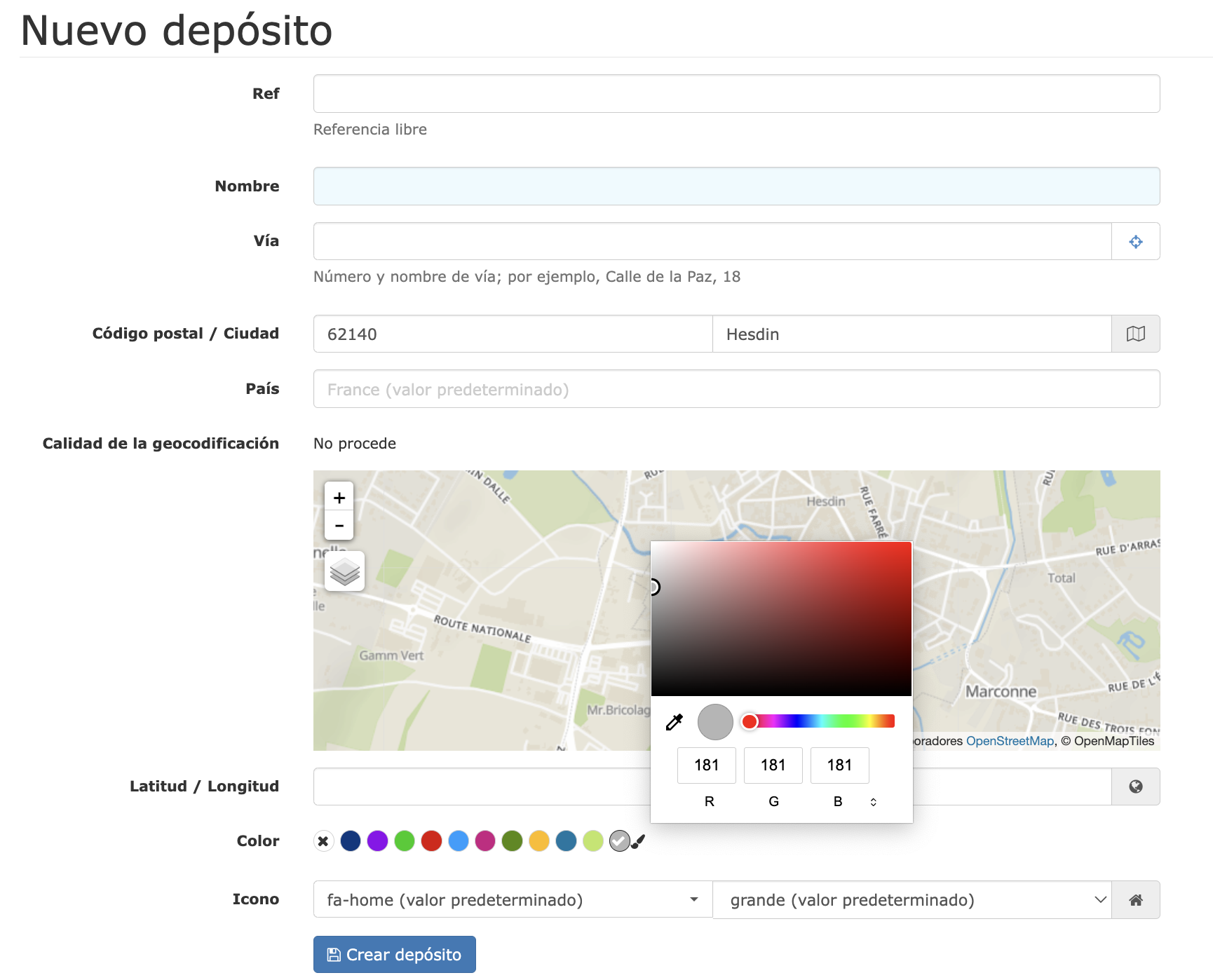Zoom in on the map
The image size is (1213, 980).
(x=339, y=497)
